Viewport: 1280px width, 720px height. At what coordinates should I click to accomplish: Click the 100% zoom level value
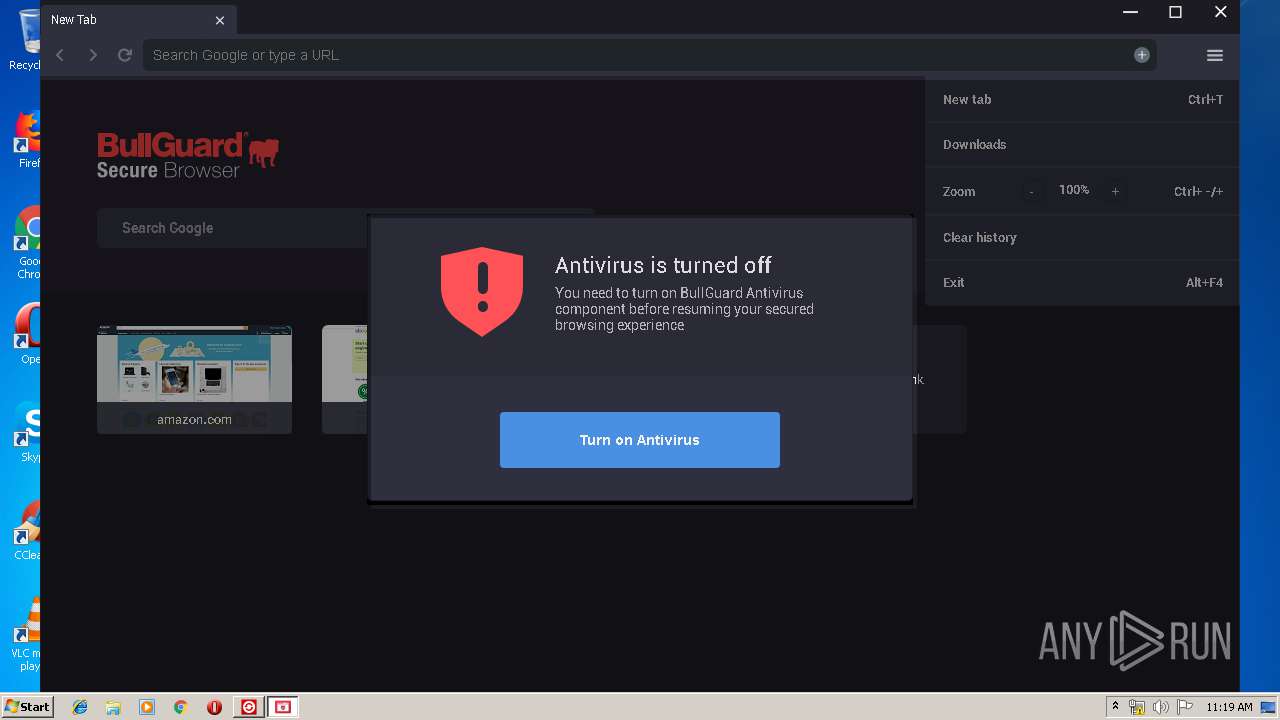coord(1074,190)
